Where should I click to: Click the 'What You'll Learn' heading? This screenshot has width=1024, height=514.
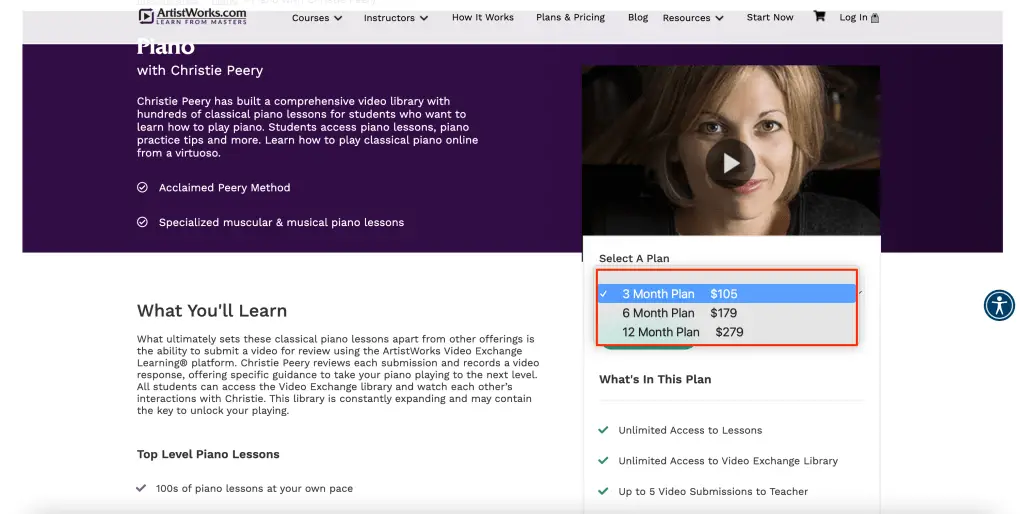tap(212, 310)
